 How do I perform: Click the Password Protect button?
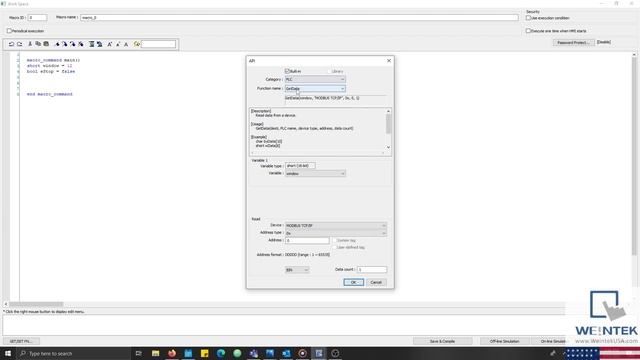(x=573, y=42)
